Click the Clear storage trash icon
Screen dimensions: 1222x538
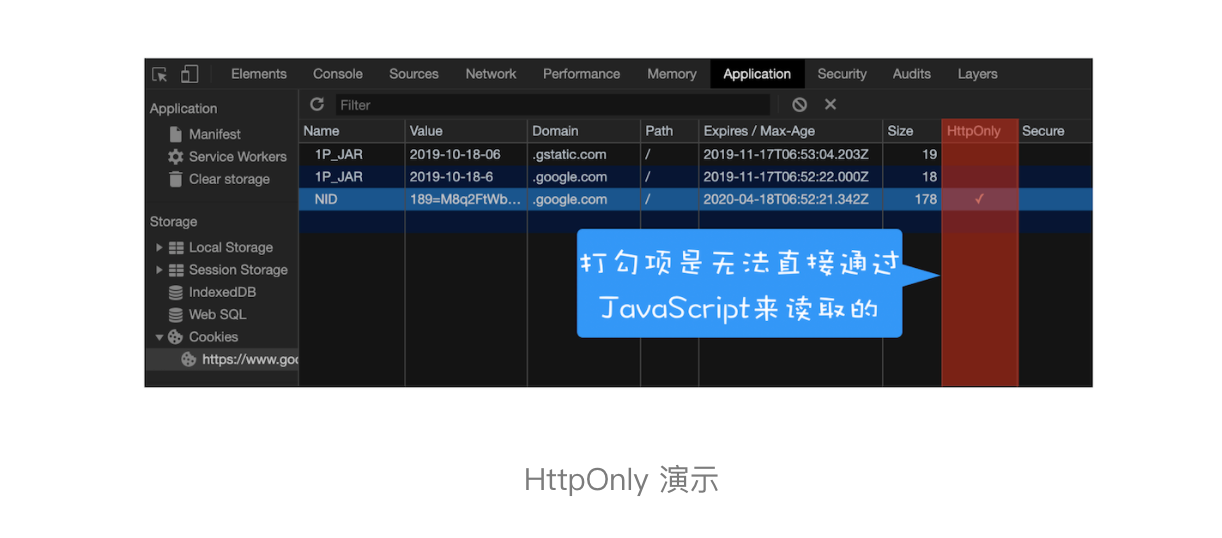click(x=176, y=179)
